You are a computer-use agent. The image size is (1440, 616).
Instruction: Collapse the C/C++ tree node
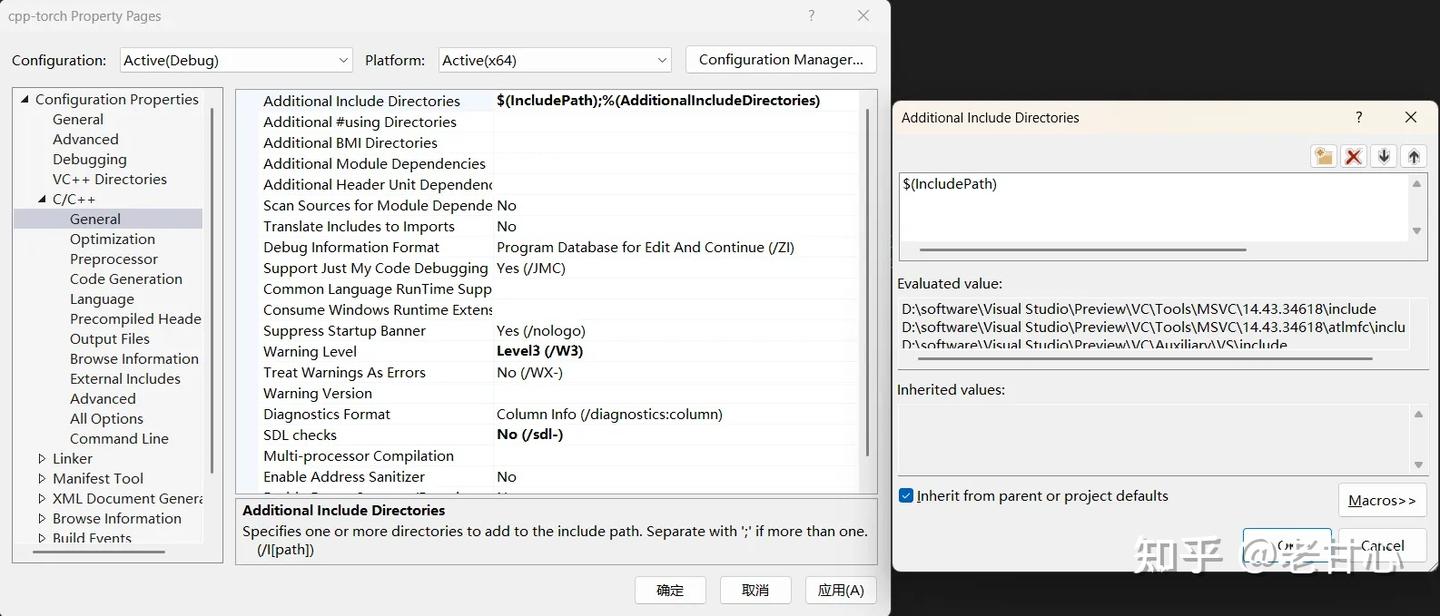42,199
